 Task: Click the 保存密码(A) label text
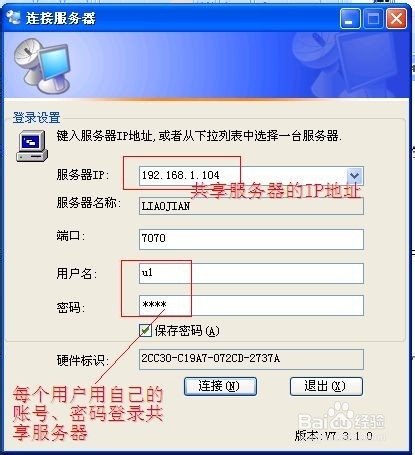click(x=187, y=331)
